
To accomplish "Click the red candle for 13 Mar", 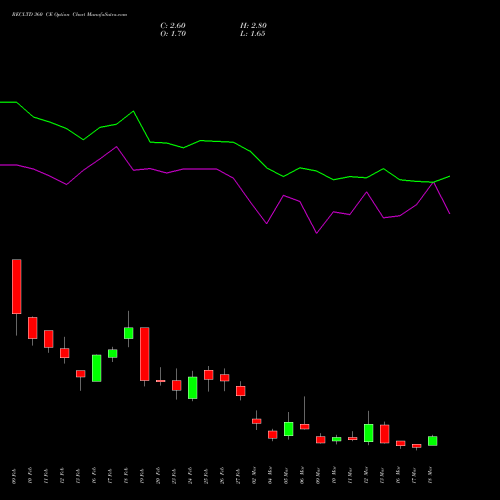I will (x=385, y=434).
